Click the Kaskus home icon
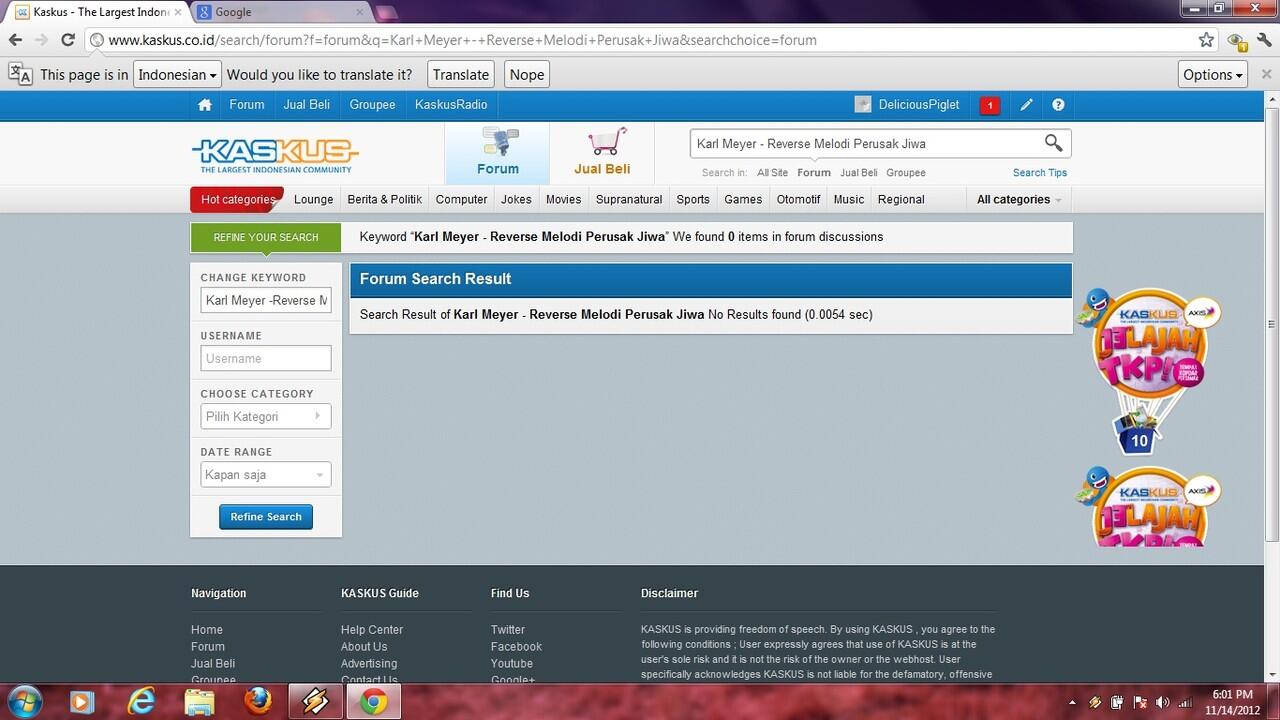Image resolution: width=1280 pixels, height=720 pixels. (205, 105)
